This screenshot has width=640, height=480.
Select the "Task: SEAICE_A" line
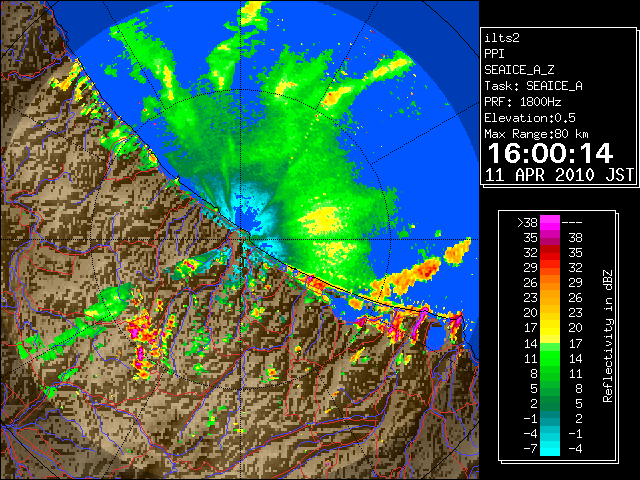(x=533, y=86)
